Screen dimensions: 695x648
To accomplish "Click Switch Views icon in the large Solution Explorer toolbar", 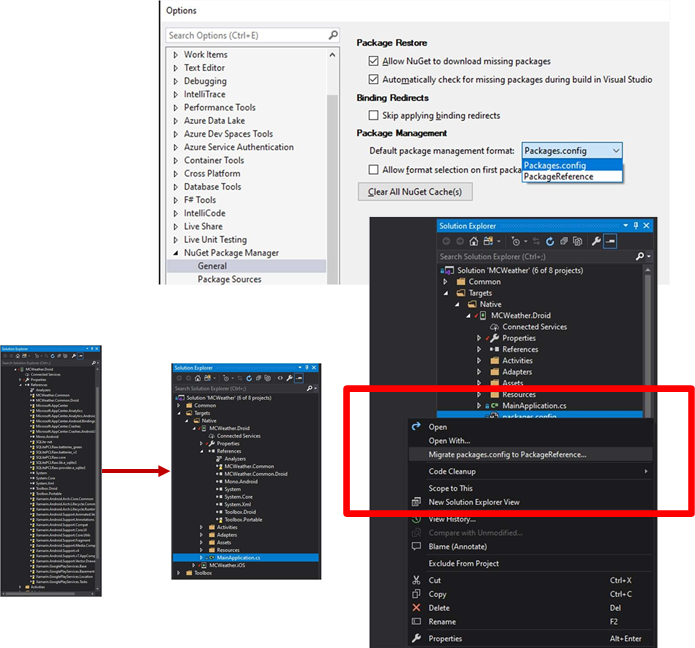I will tap(488, 242).
